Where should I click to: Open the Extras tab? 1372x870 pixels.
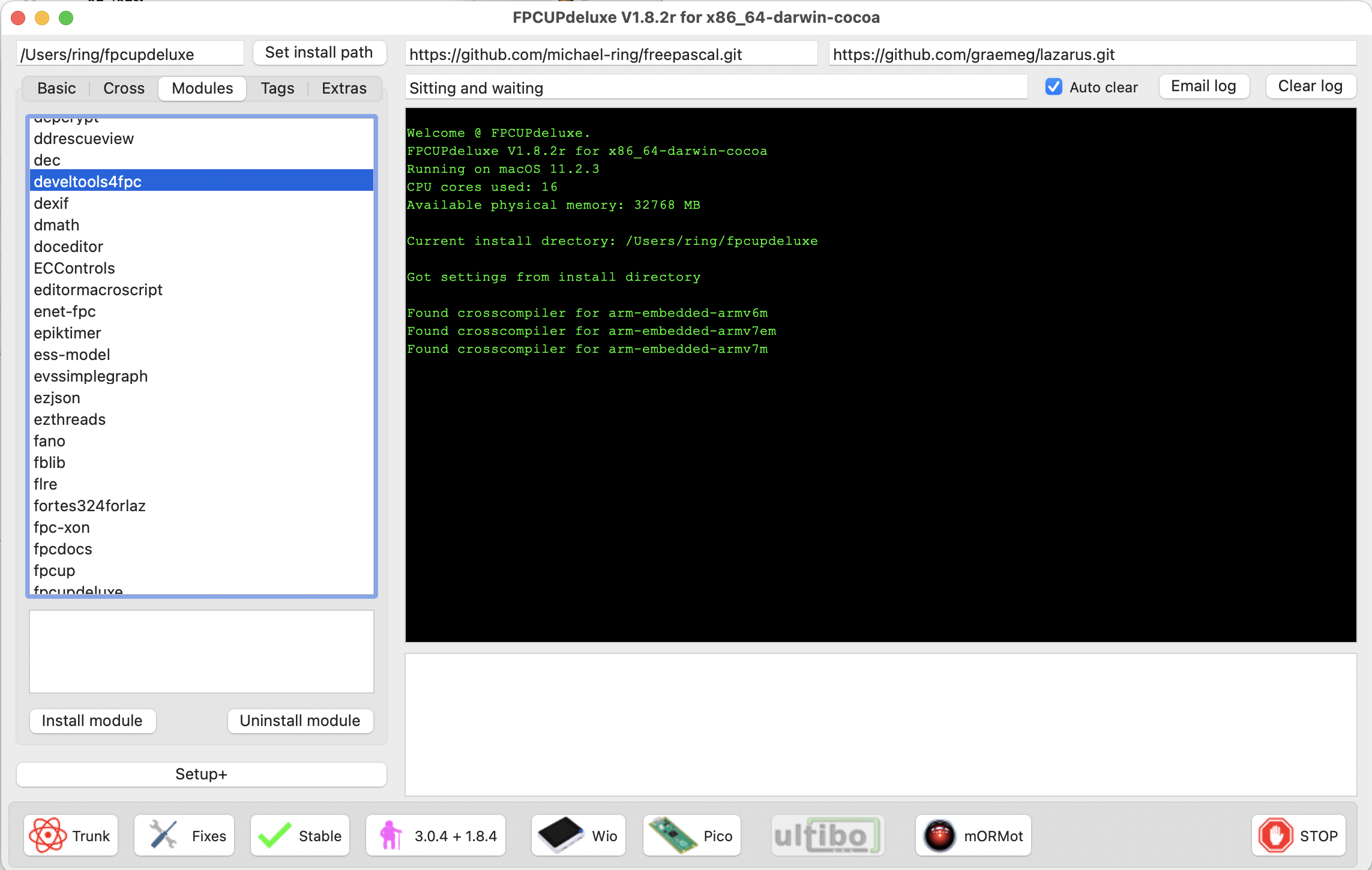tap(344, 88)
